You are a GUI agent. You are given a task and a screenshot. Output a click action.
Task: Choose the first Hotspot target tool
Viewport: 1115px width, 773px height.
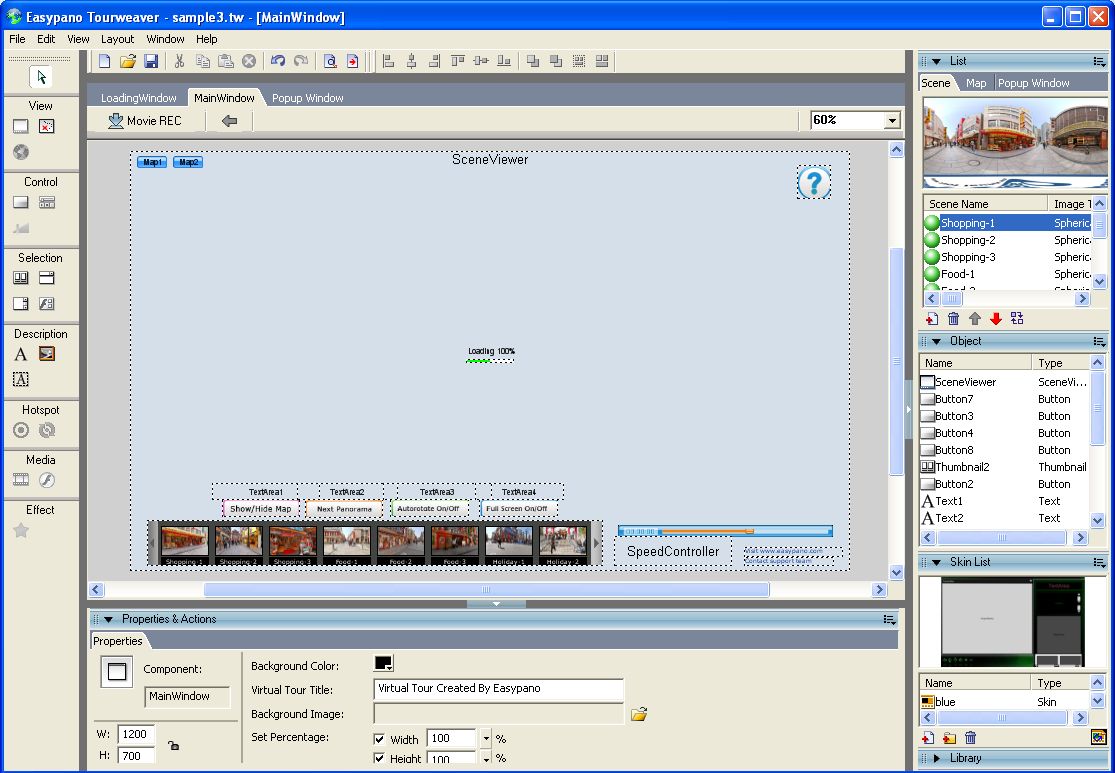point(21,430)
